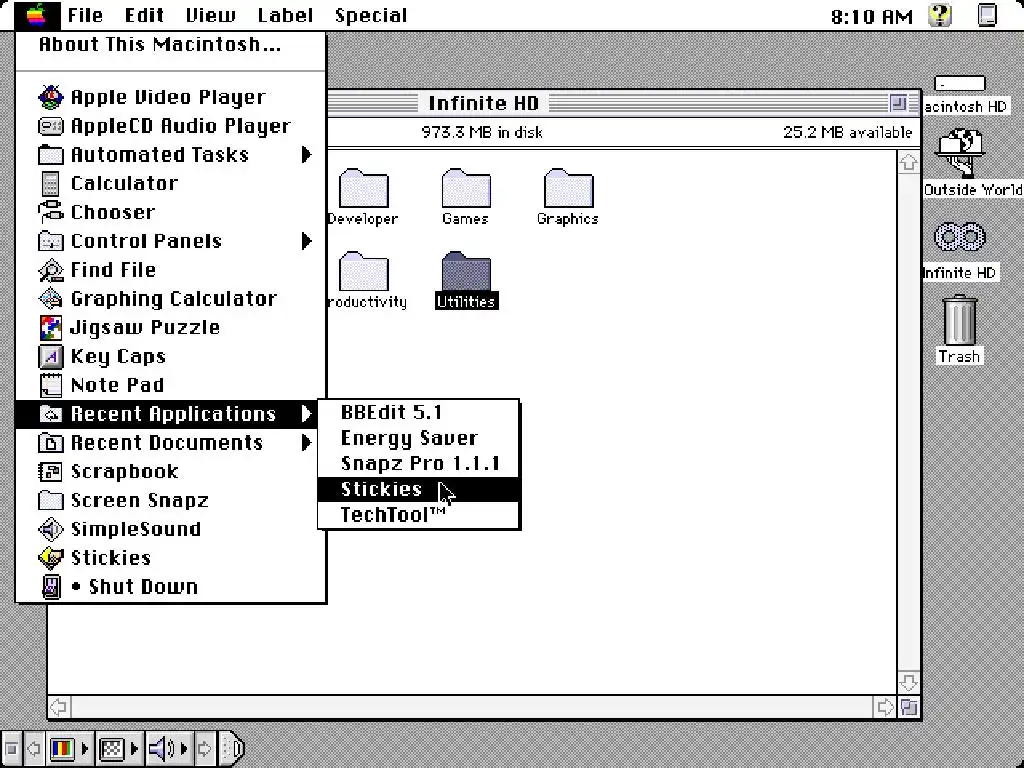Open the Label menu
The width and height of the screenshot is (1024, 768).
click(x=285, y=15)
